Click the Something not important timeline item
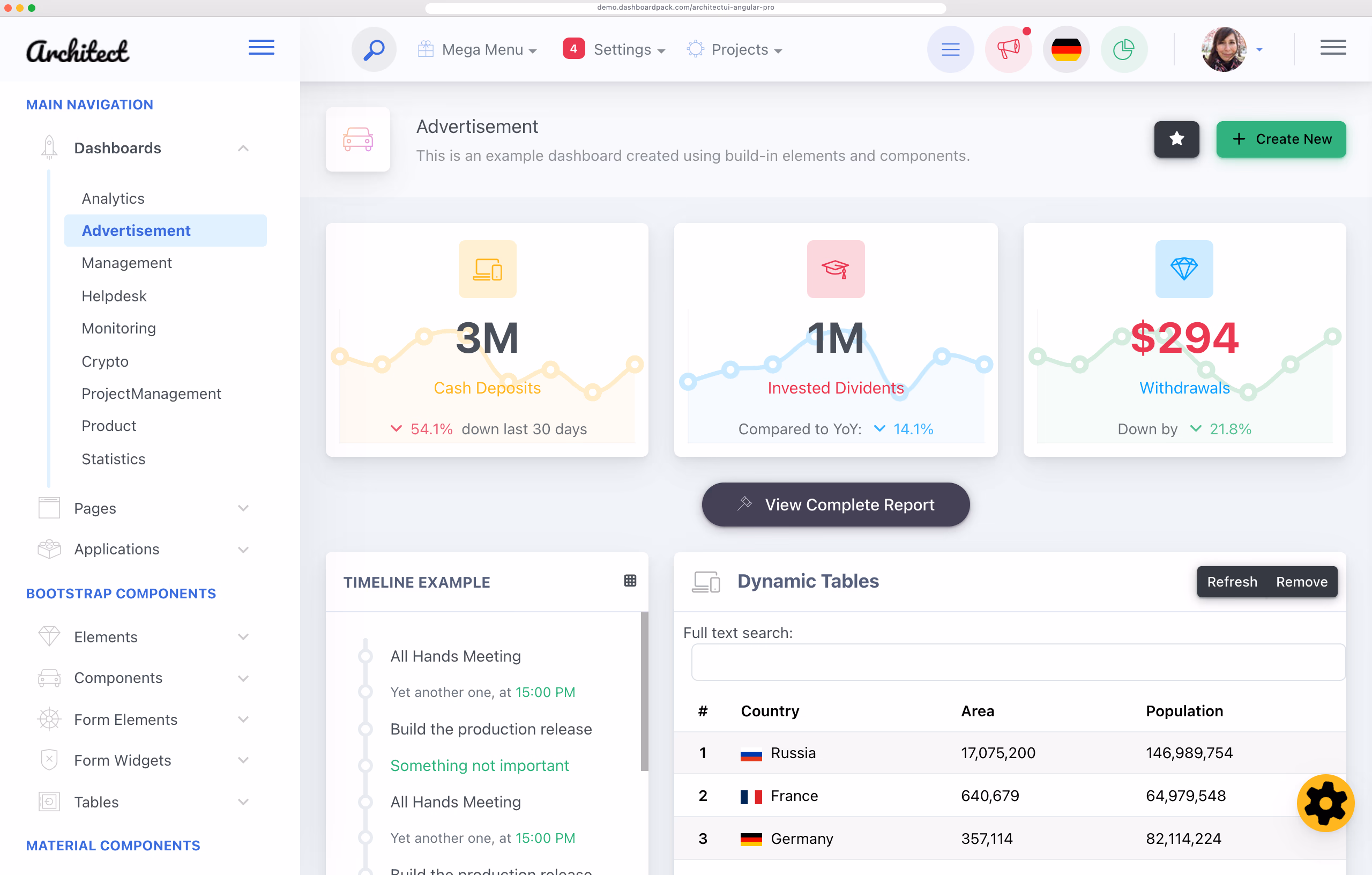This screenshot has height=875, width=1372. [479, 766]
